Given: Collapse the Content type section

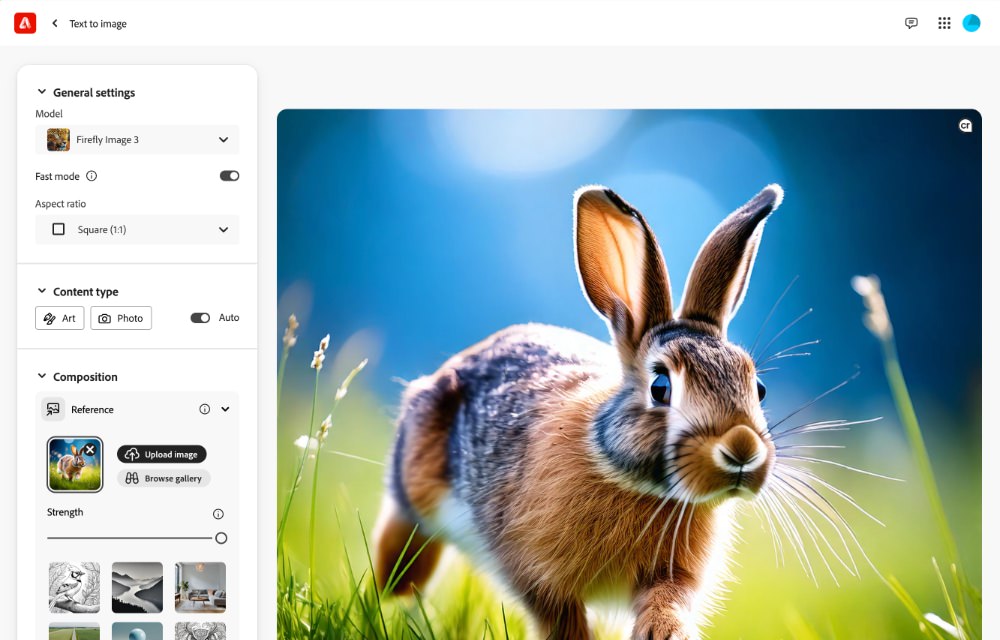Looking at the screenshot, I should point(42,291).
